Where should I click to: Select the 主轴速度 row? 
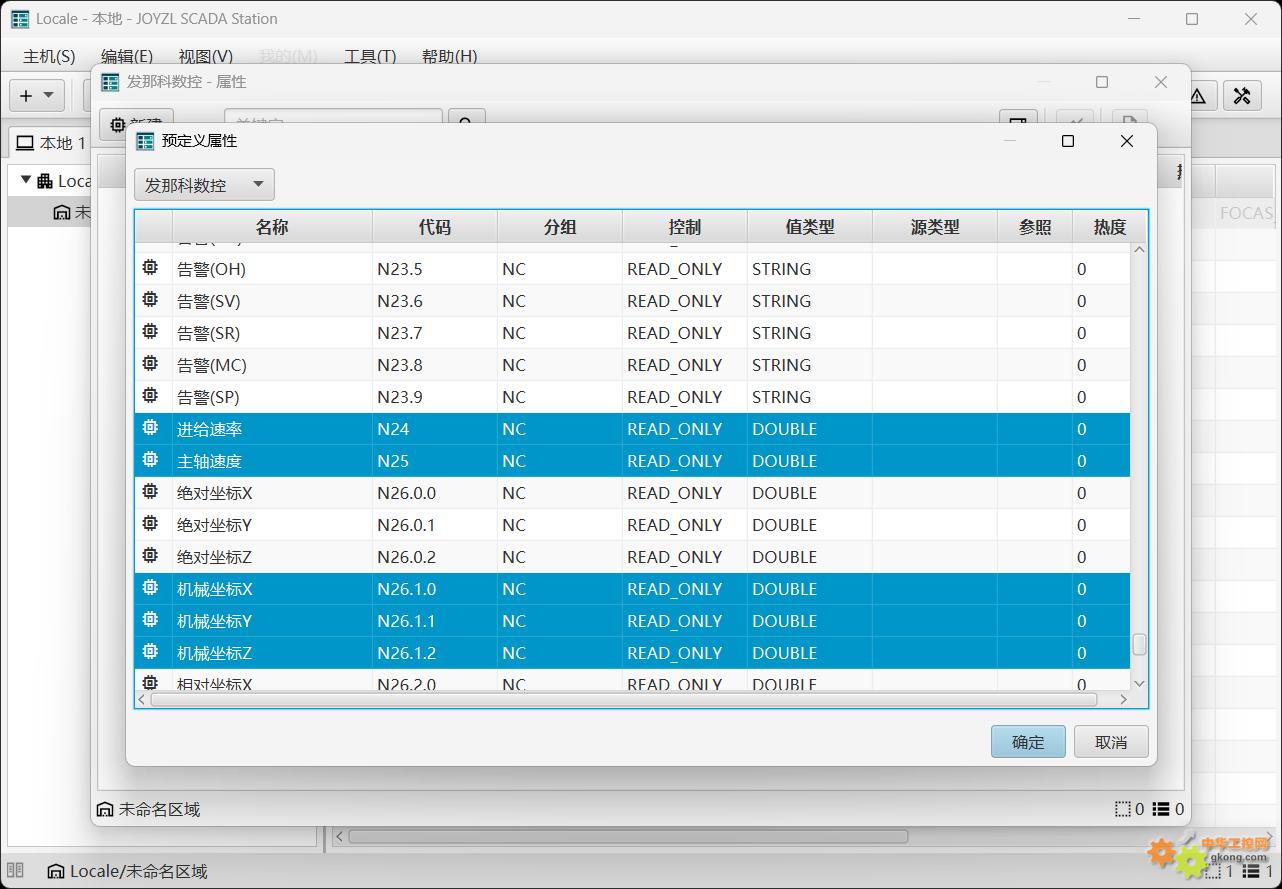point(633,461)
